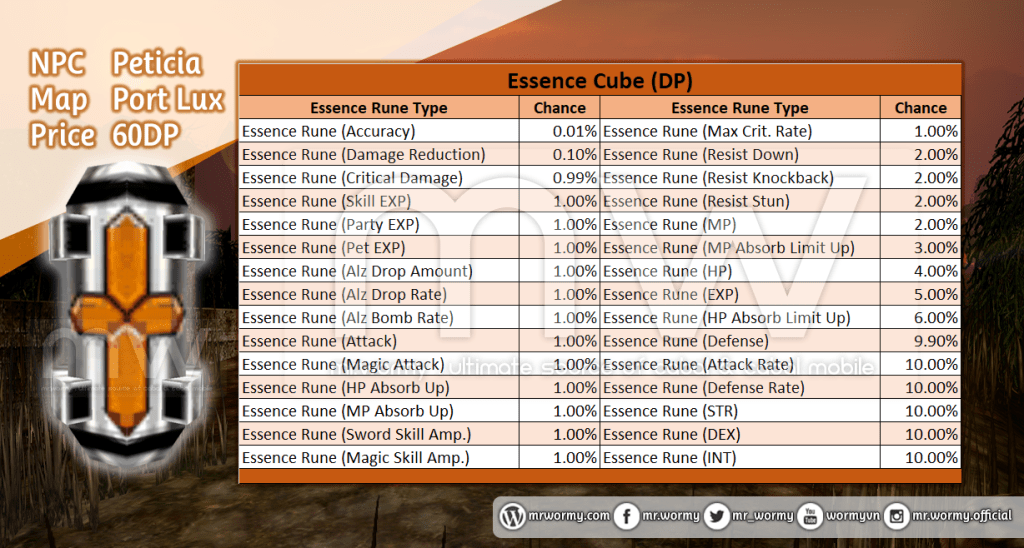Click the Twitter bird icon
Screen dimensions: 1024x548
(x=716, y=517)
